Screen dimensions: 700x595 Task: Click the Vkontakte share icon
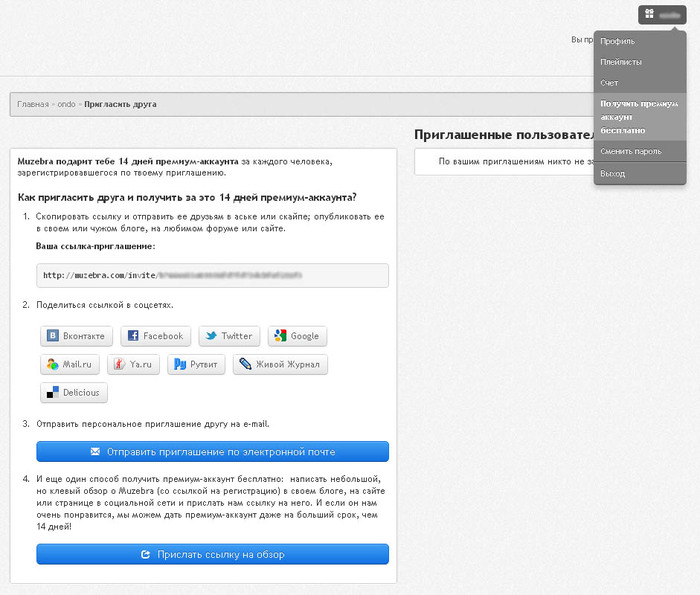[x=53, y=336]
